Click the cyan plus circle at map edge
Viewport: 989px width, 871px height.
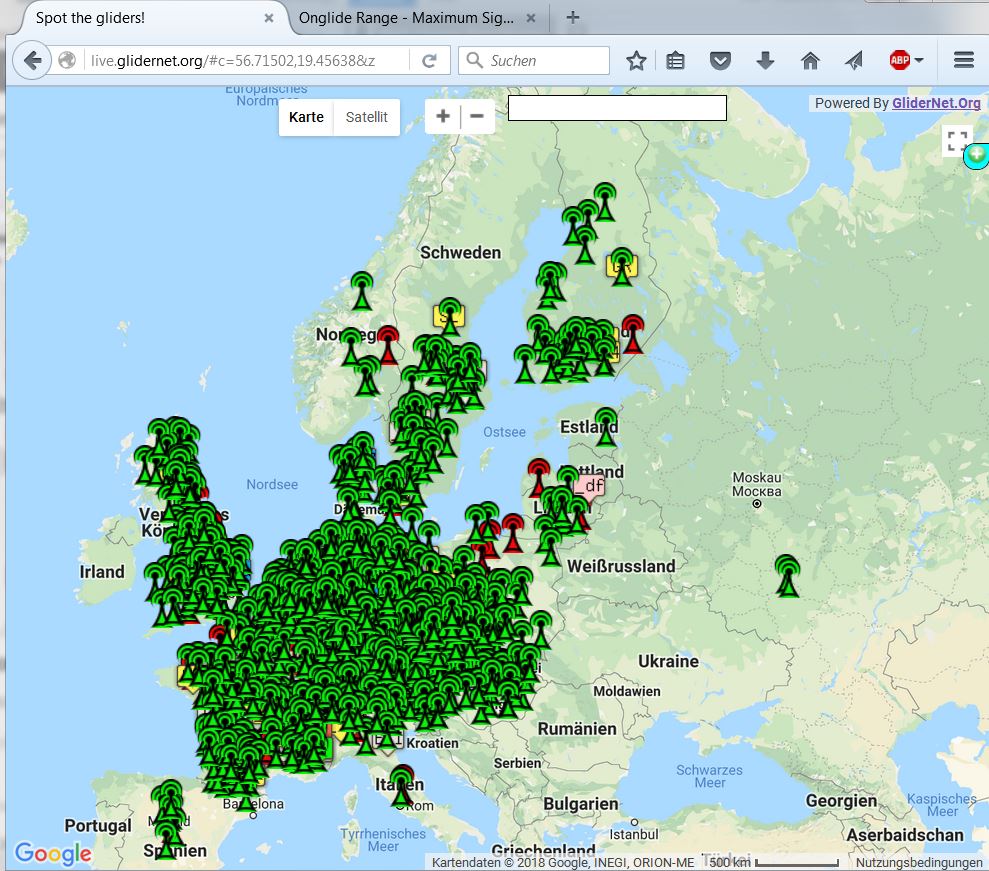click(x=976, y=155)
